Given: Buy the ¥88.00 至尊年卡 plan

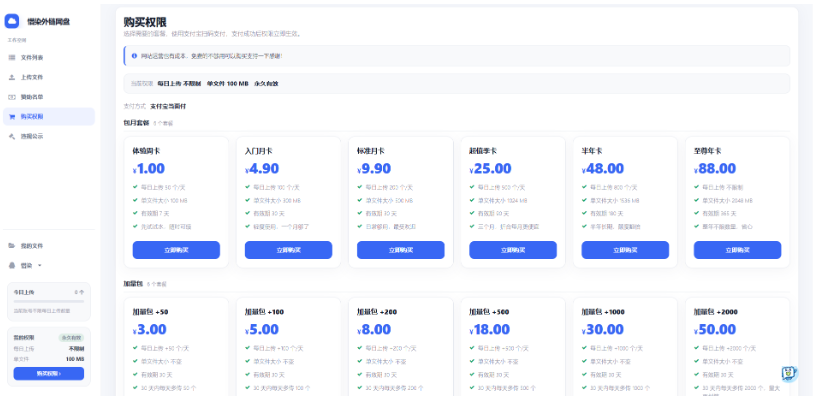Looking at the screenshot, I should click(737, 250).
